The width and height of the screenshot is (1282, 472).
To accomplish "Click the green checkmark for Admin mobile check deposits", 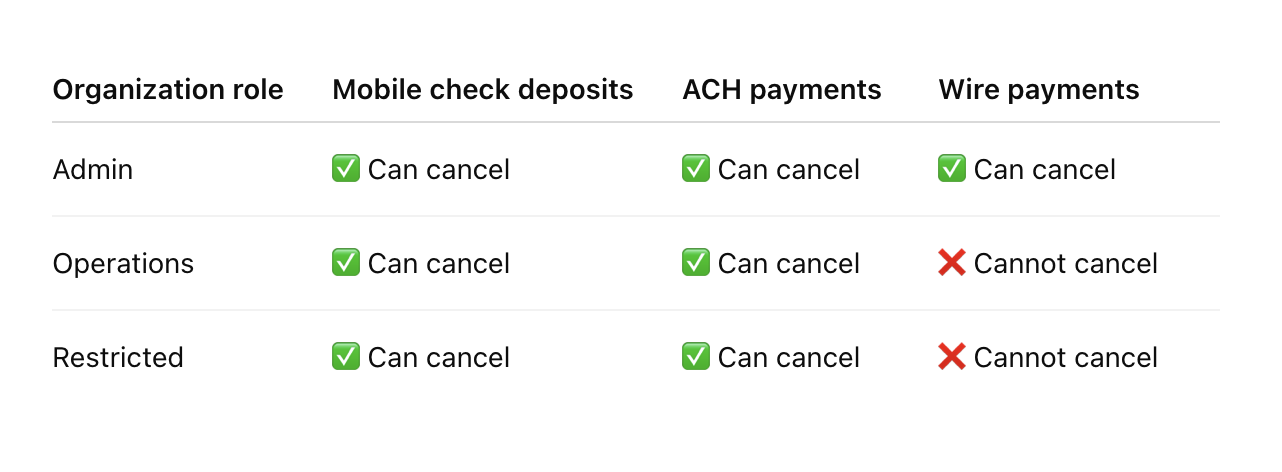I will [x=346, y=170].
